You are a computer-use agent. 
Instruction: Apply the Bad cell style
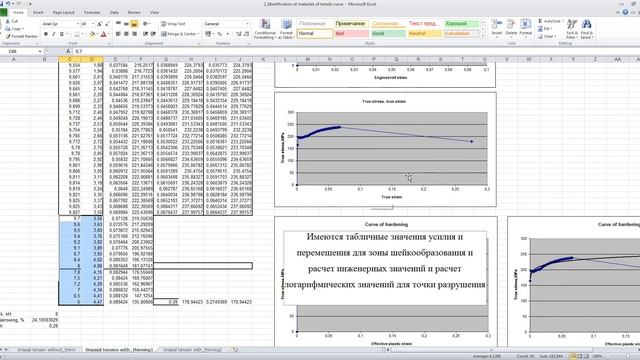point(351,33)
